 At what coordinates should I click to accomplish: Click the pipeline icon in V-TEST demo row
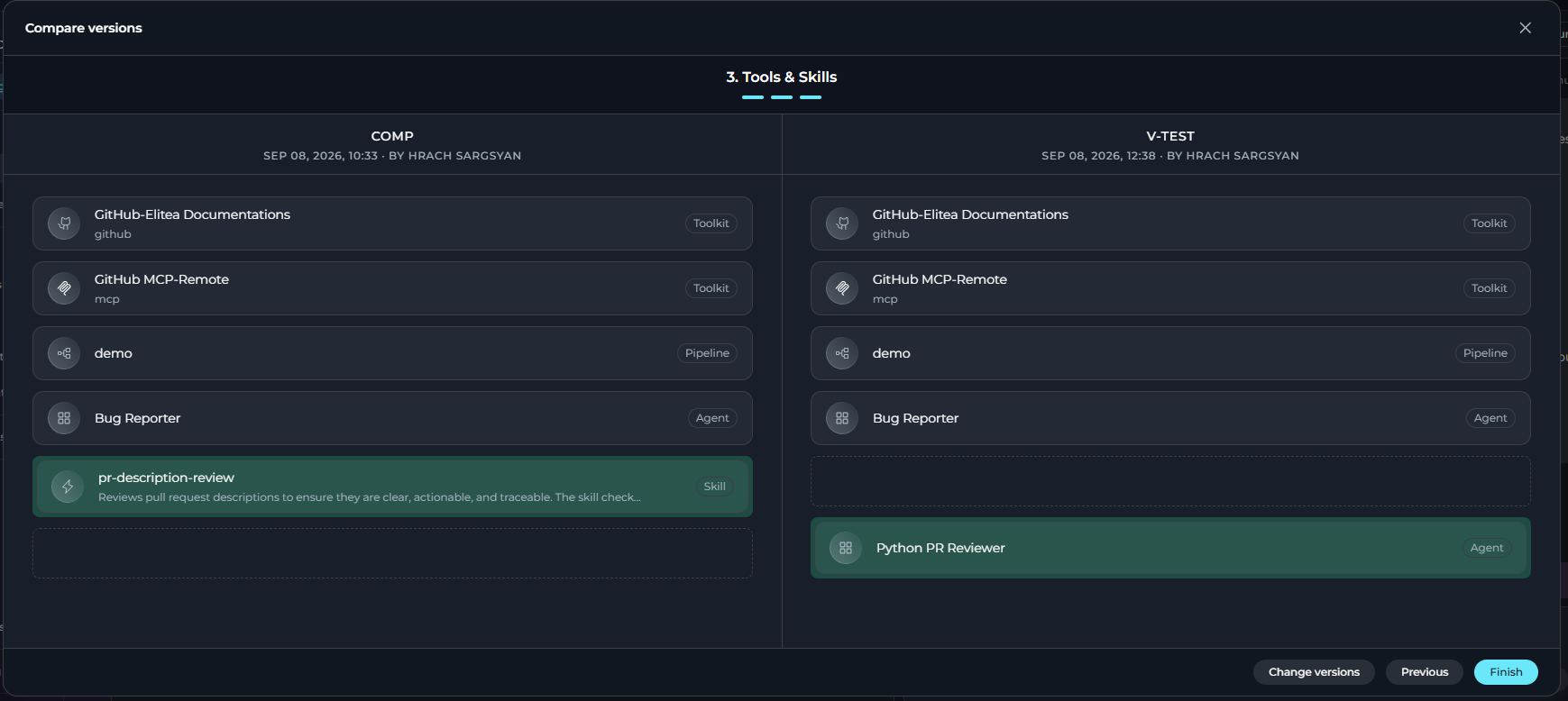[x=842, y=353]
